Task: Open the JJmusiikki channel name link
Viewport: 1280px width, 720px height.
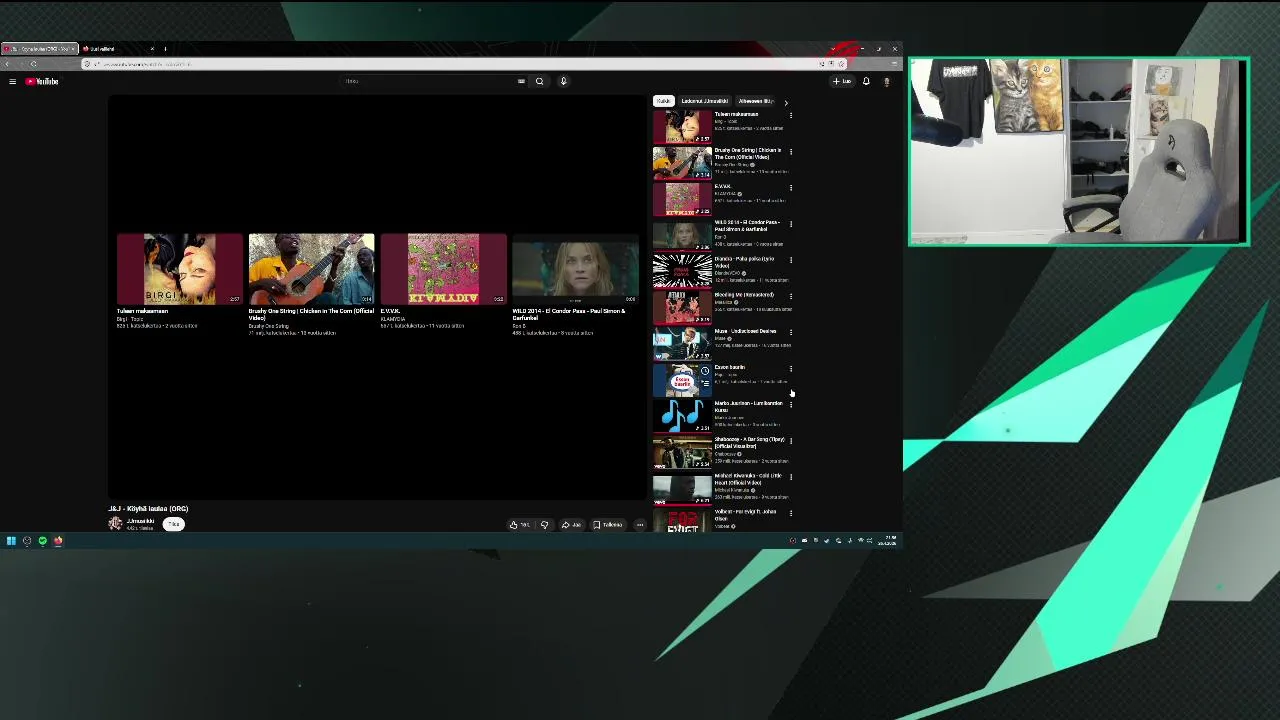Action: point(141,521)
